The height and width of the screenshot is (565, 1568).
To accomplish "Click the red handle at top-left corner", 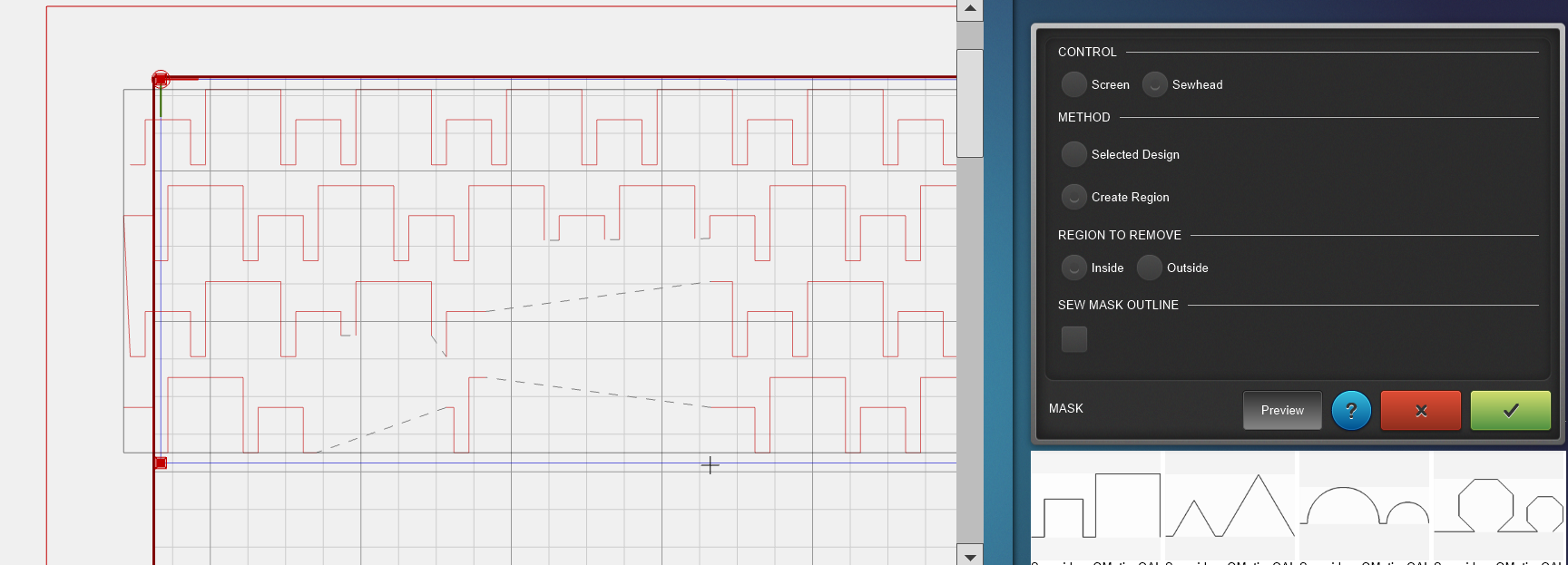I will [x=161, y=80].
